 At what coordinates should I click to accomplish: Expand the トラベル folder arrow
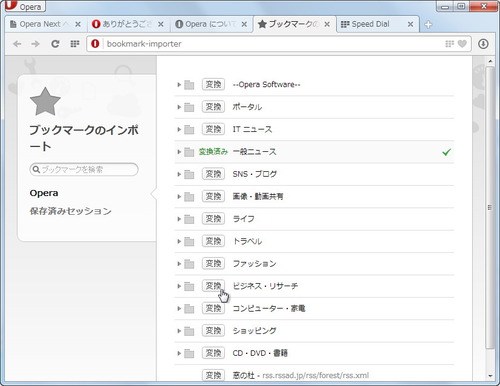pos(179,241)
